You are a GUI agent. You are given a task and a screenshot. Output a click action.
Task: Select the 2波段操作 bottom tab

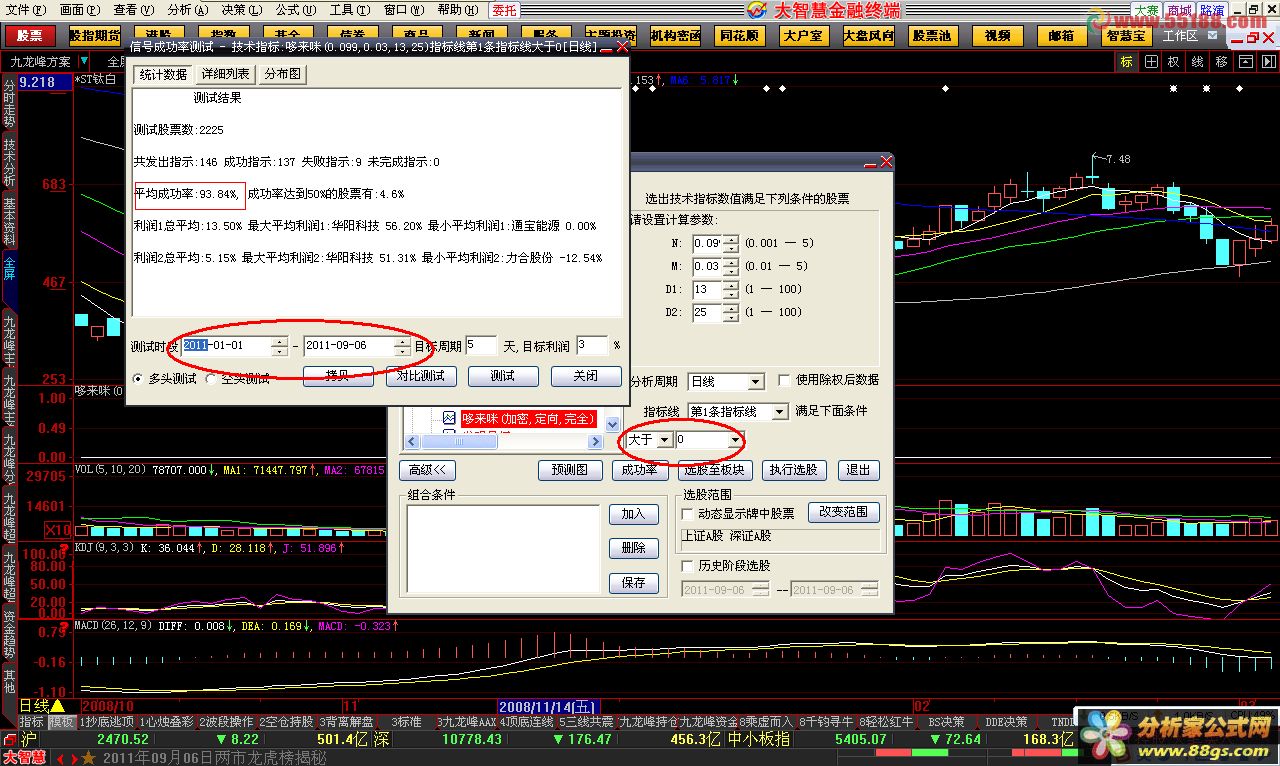(227, 722)
